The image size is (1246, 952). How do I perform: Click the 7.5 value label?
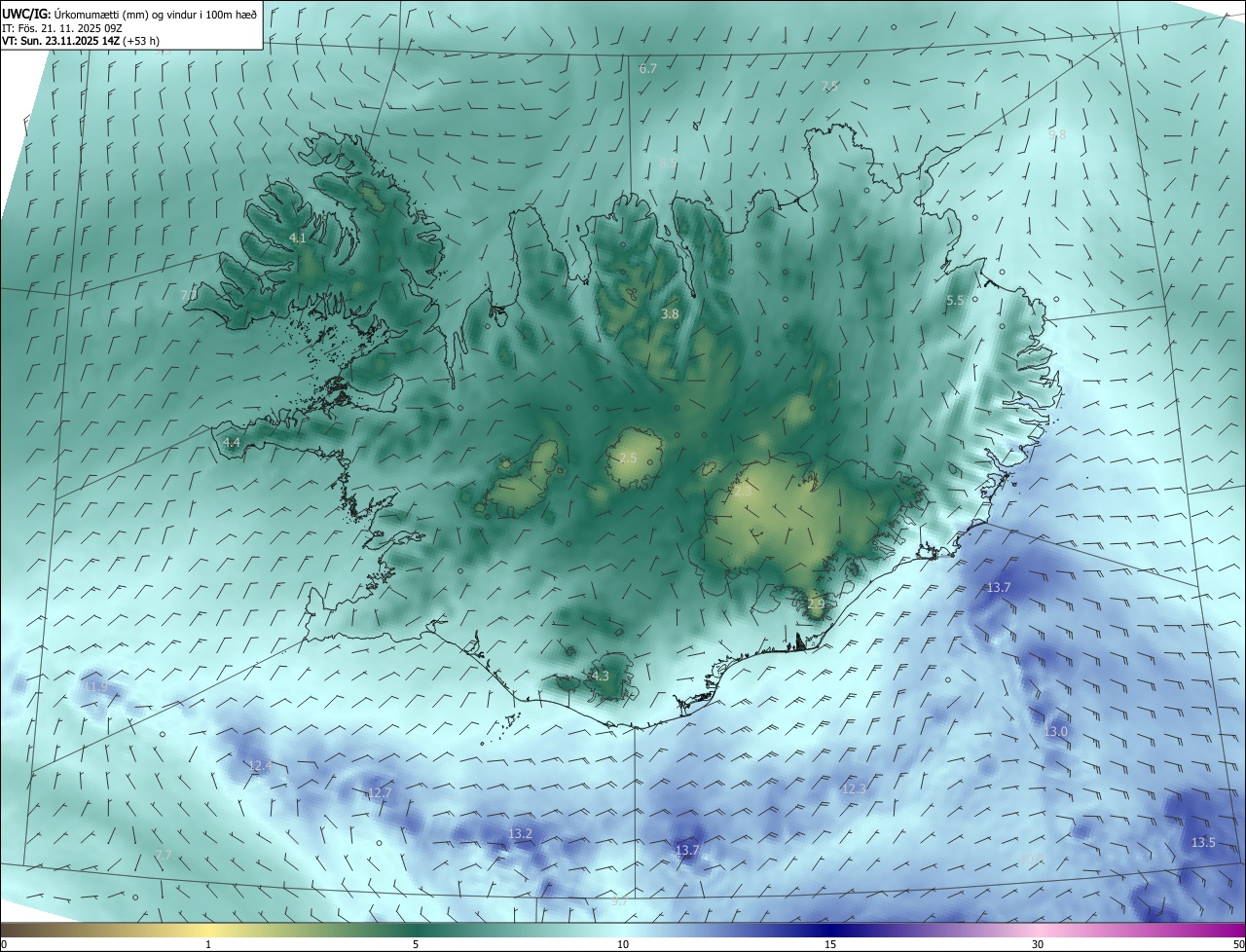click(829, 87)
